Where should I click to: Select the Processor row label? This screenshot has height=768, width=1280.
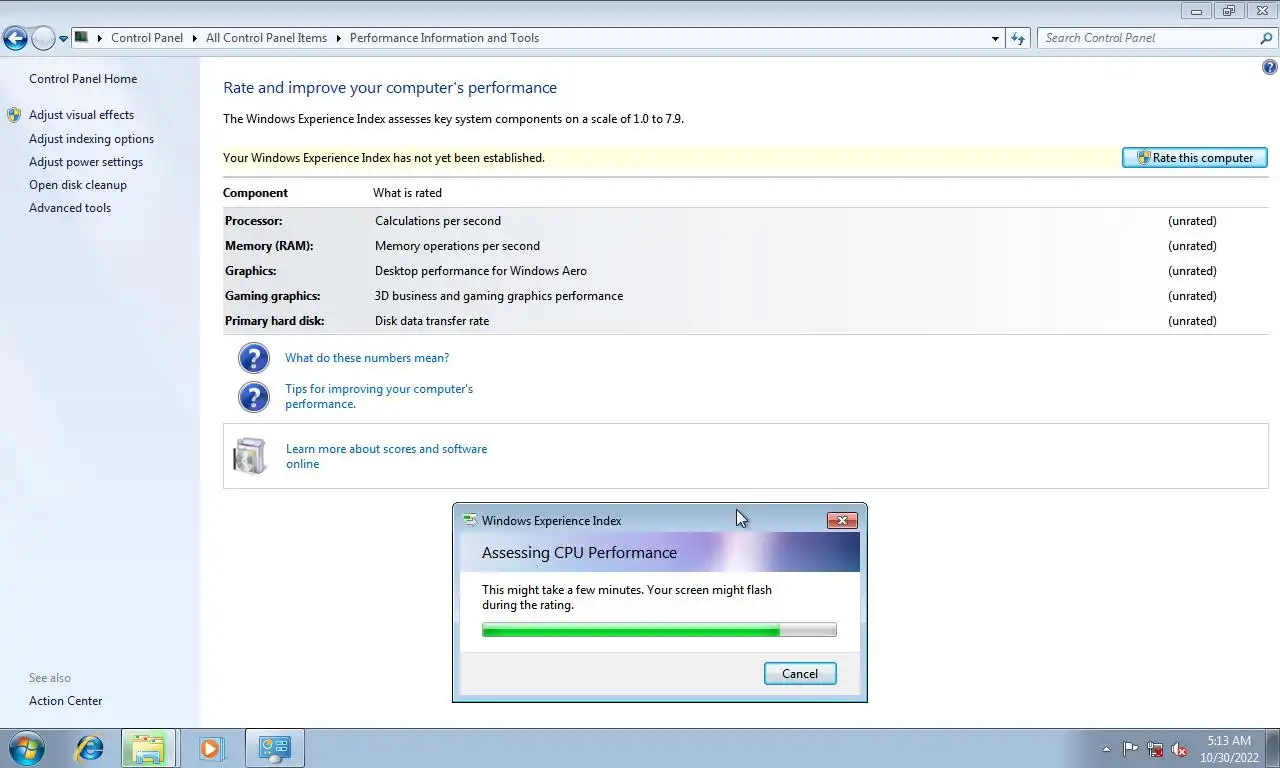point(253,221)
